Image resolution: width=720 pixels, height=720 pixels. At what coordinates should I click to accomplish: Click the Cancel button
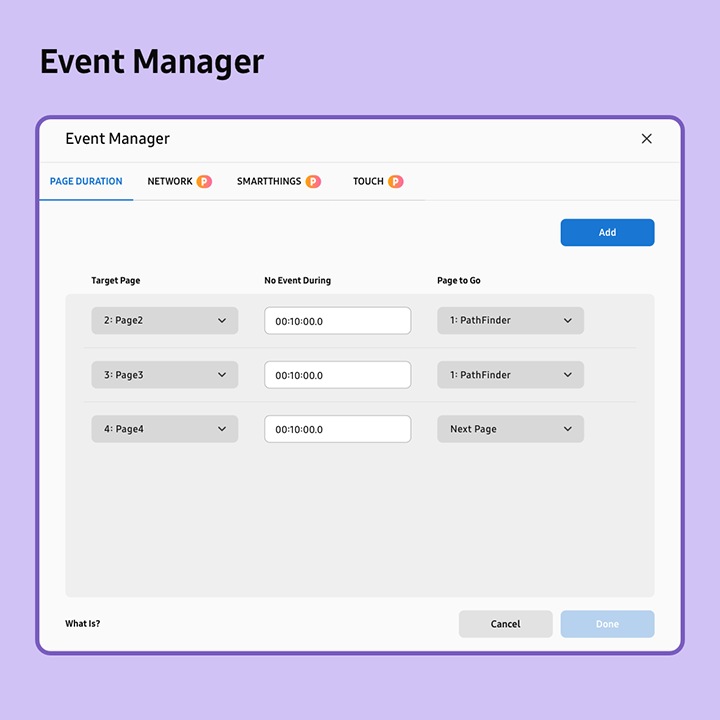pyautogui.click(x=505, y=624)
